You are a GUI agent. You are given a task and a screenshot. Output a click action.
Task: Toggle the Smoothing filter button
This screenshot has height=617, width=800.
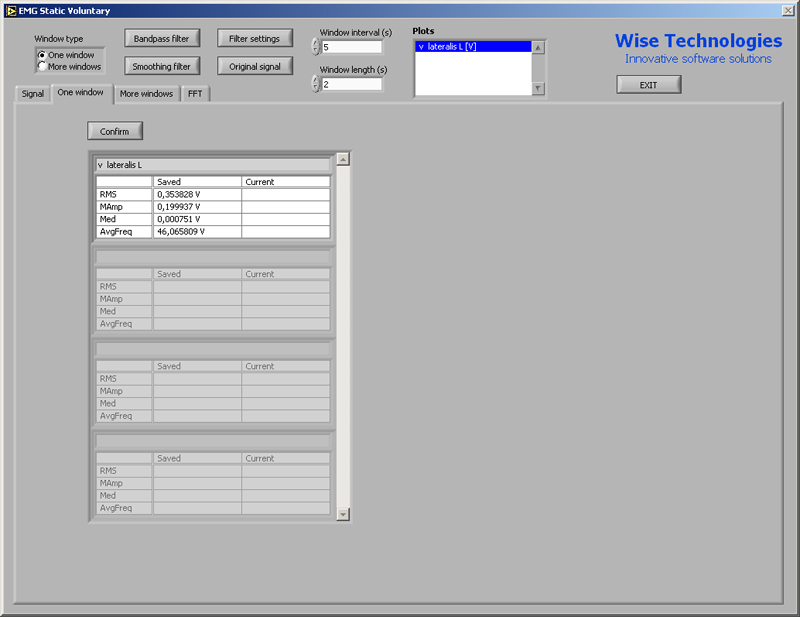(x=162, y=66)
